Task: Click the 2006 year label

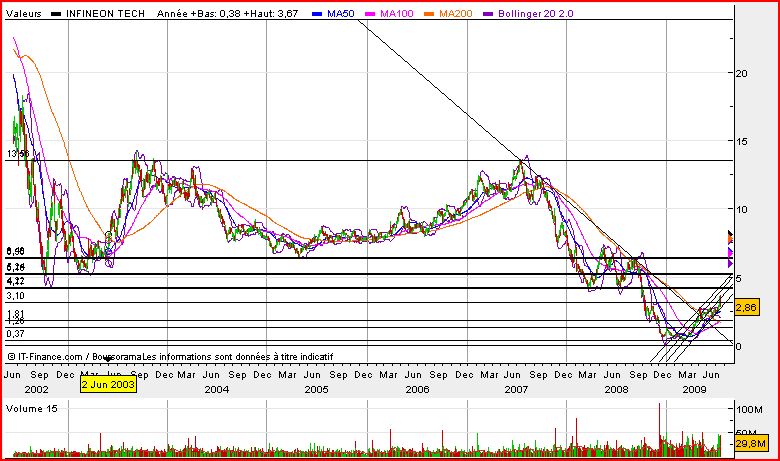Action: (417, 389)
